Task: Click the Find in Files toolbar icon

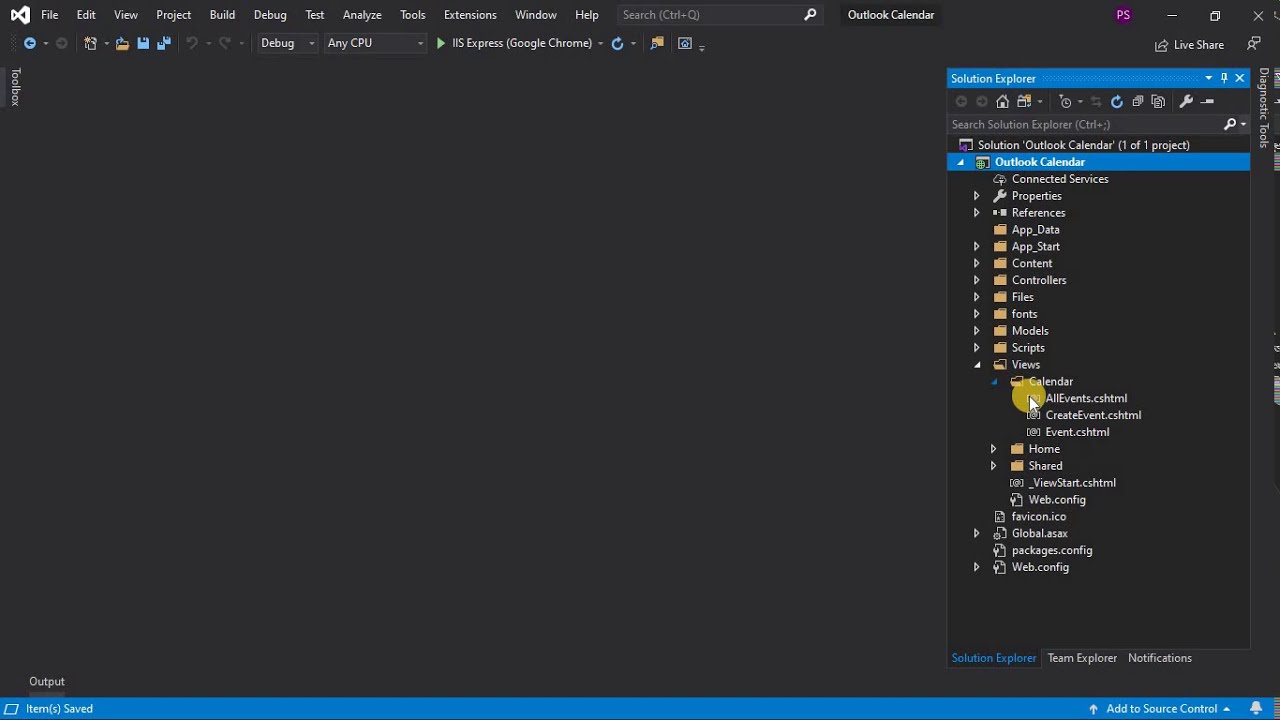Action: tap(657, 43)
